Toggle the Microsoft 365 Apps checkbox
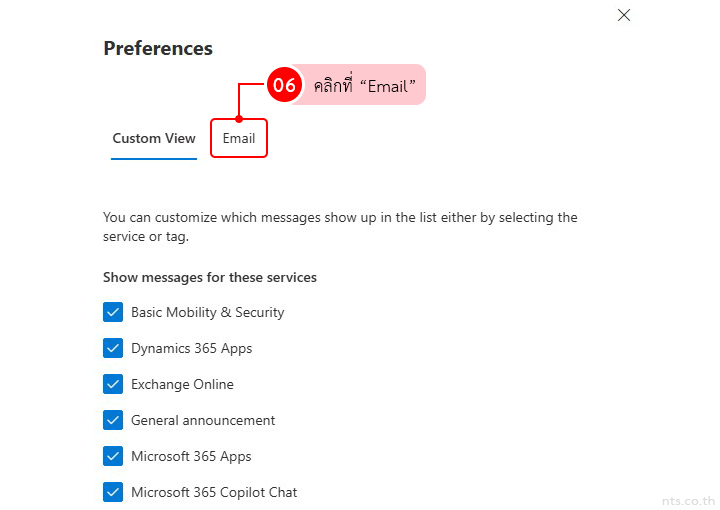Screen dimensions: 720x510 click(113, 456)
